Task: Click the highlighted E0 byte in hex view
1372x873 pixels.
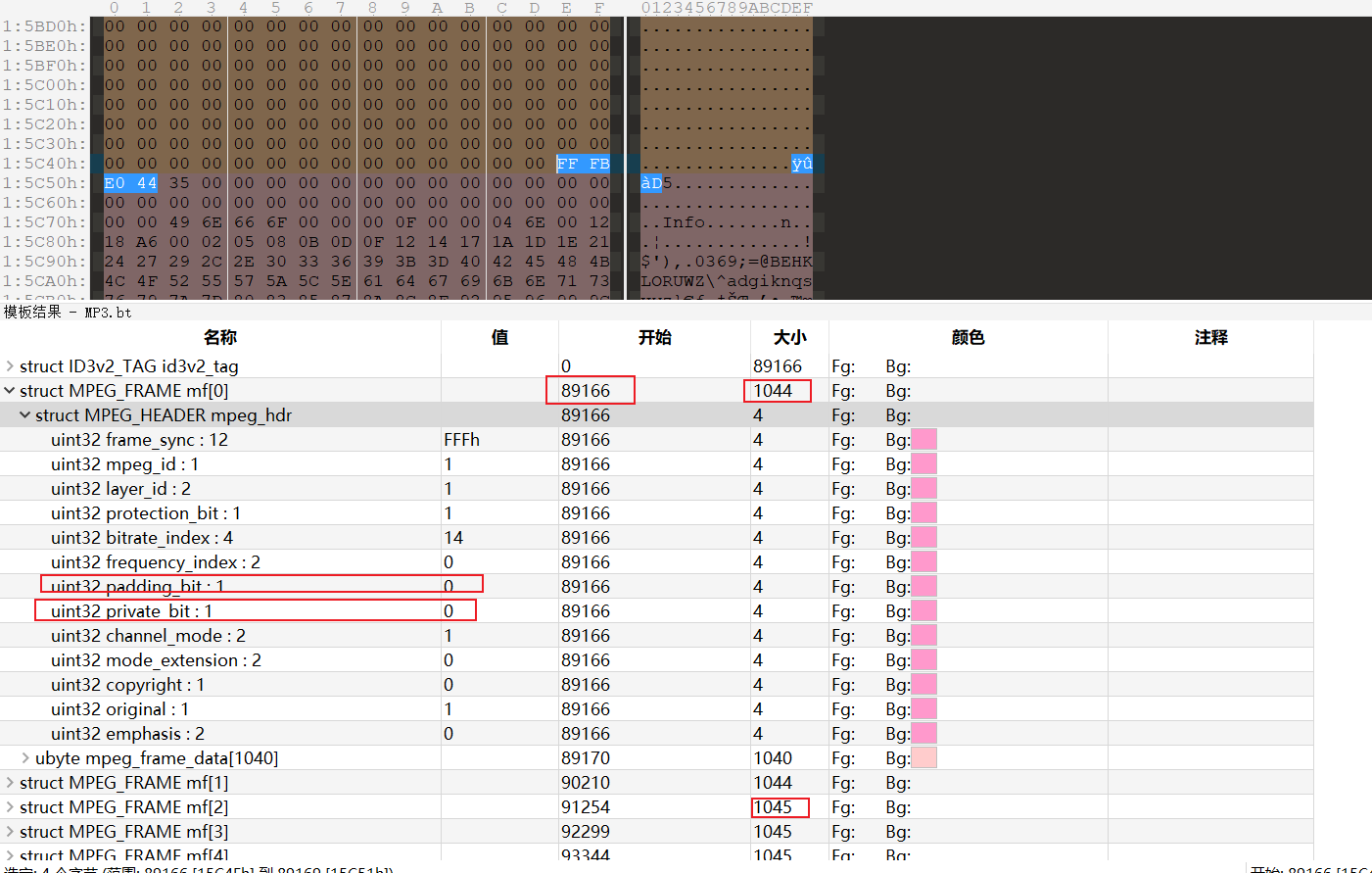Action: tap(115, 183)
